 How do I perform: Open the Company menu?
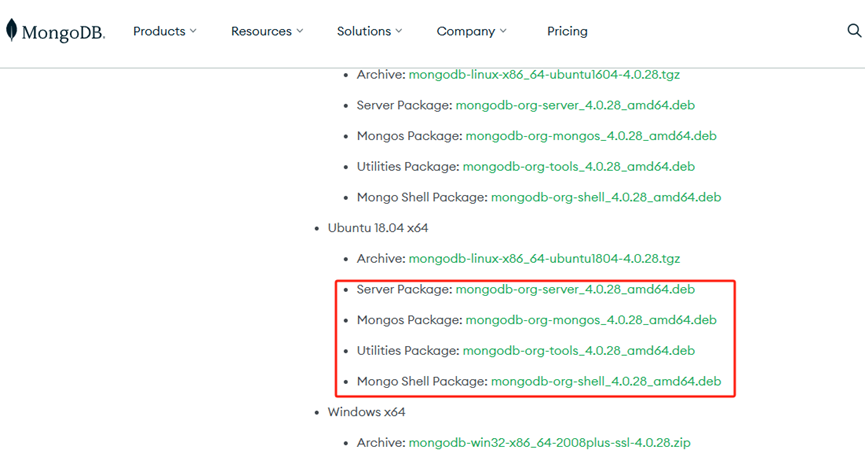coord(472,31)
